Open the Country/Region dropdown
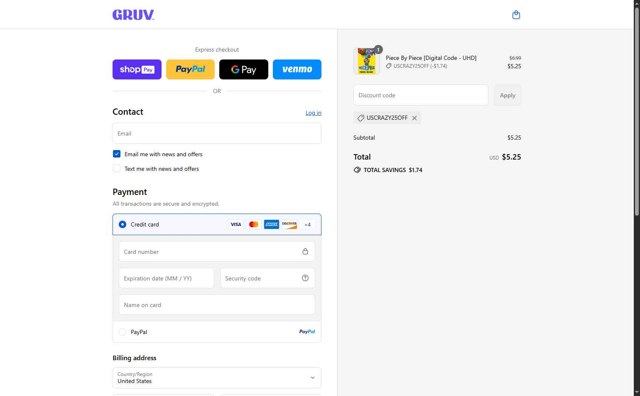The width and height of the screenshot is (640, 396). [217, 378]
